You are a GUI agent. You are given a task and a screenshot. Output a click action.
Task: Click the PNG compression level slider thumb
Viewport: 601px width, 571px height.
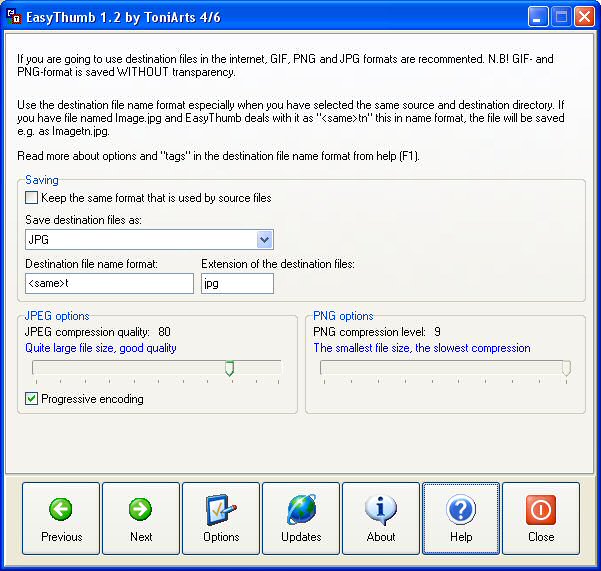(566, 368)
